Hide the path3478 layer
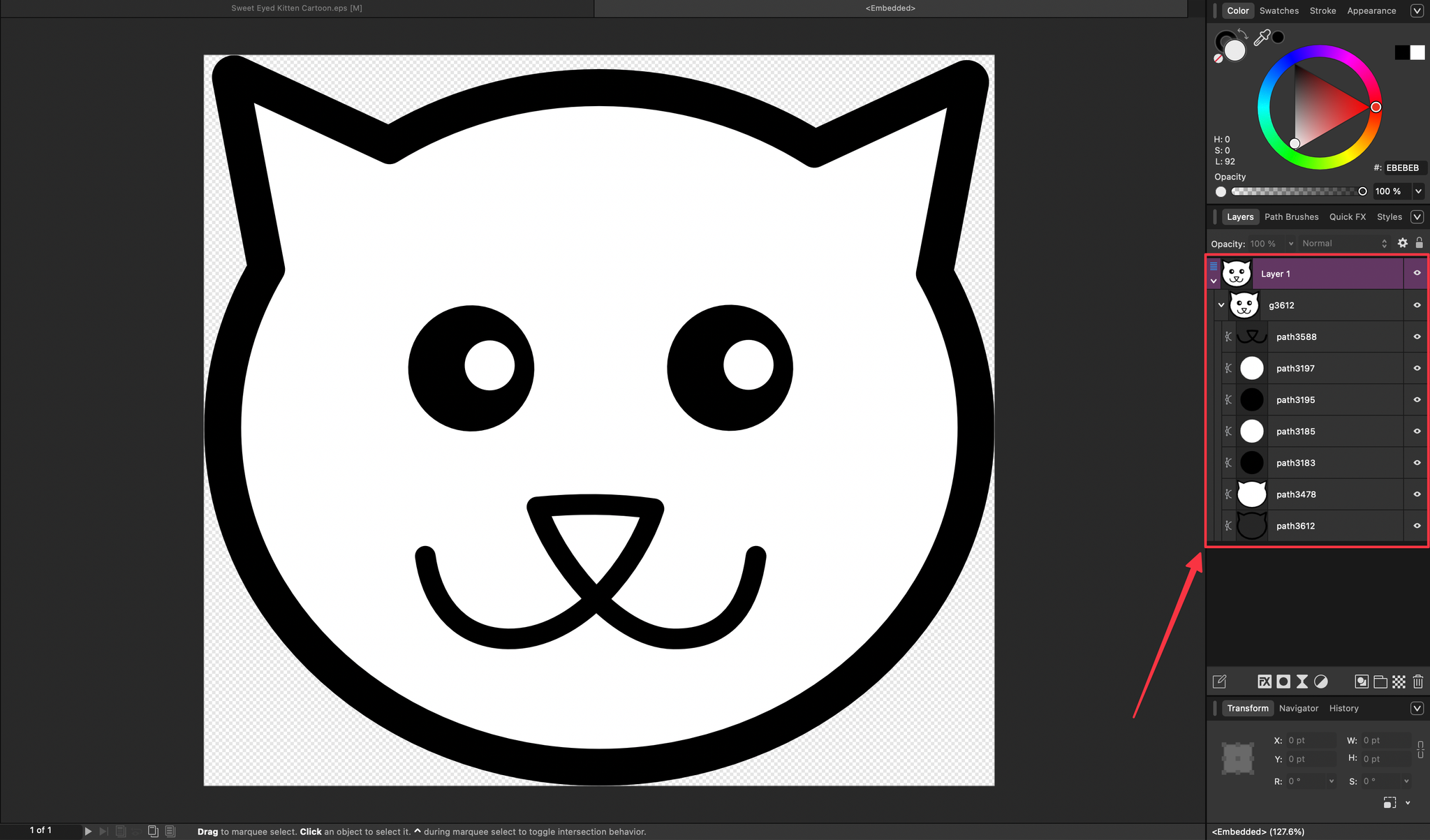Screen dimensions: 1430x840 click(1417, 494)
